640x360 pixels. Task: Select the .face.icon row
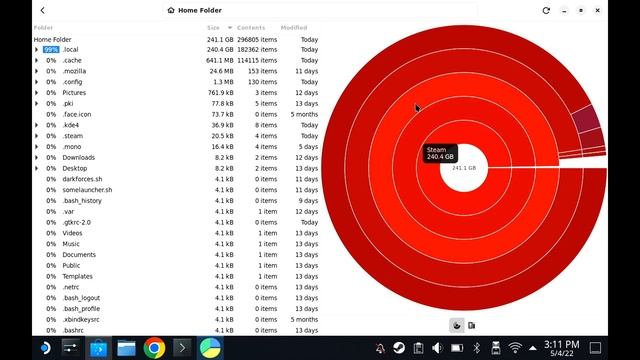[176, 114]
